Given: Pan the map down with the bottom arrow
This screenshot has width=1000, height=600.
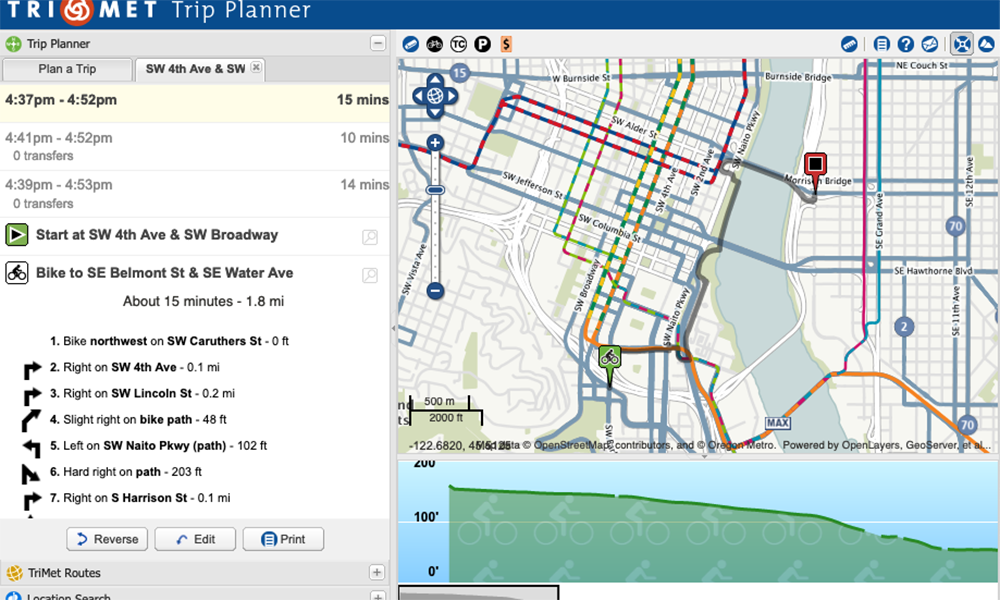Looking at the screenshot, I should (435, 112).
